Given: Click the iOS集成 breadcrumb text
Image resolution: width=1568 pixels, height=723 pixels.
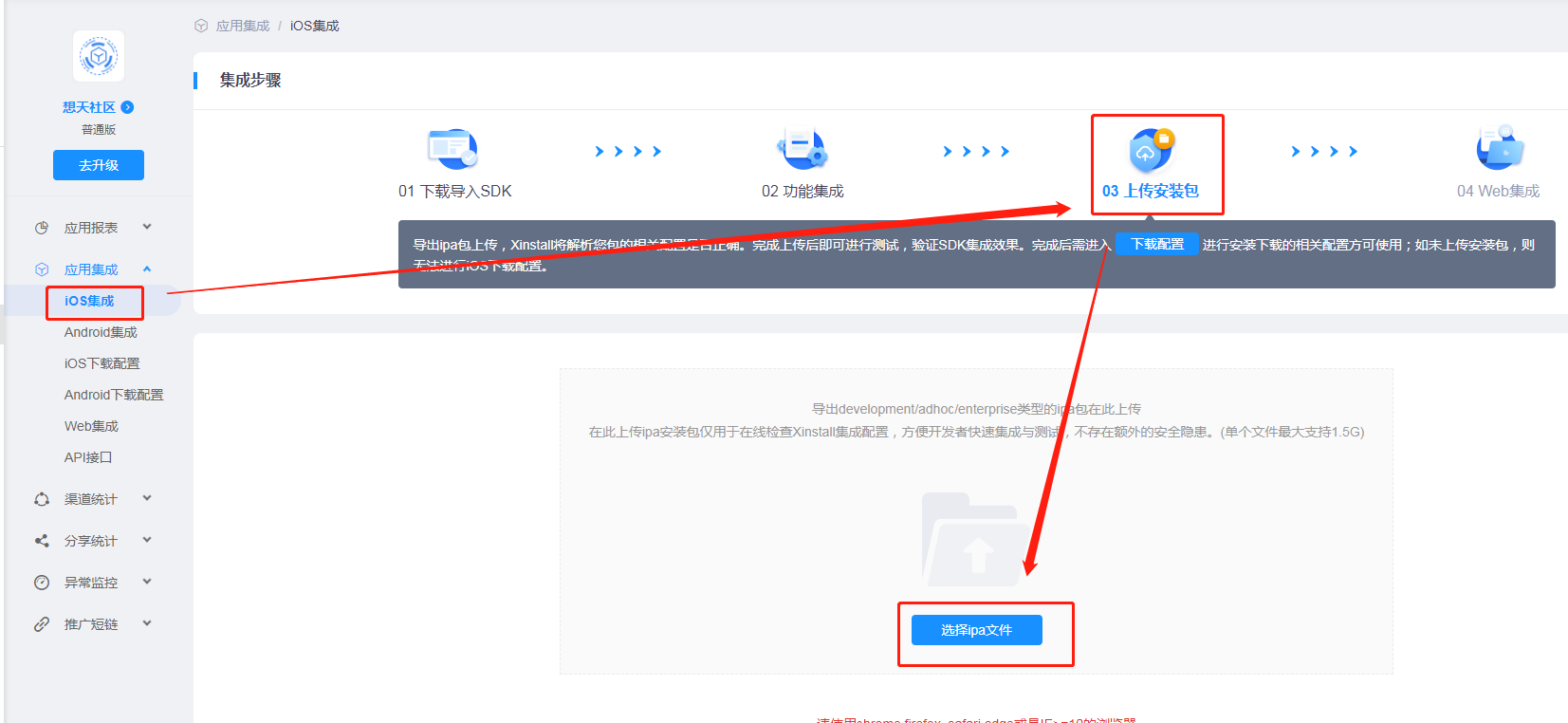Looking at the screenshot, I should click(x=315, y=26).
